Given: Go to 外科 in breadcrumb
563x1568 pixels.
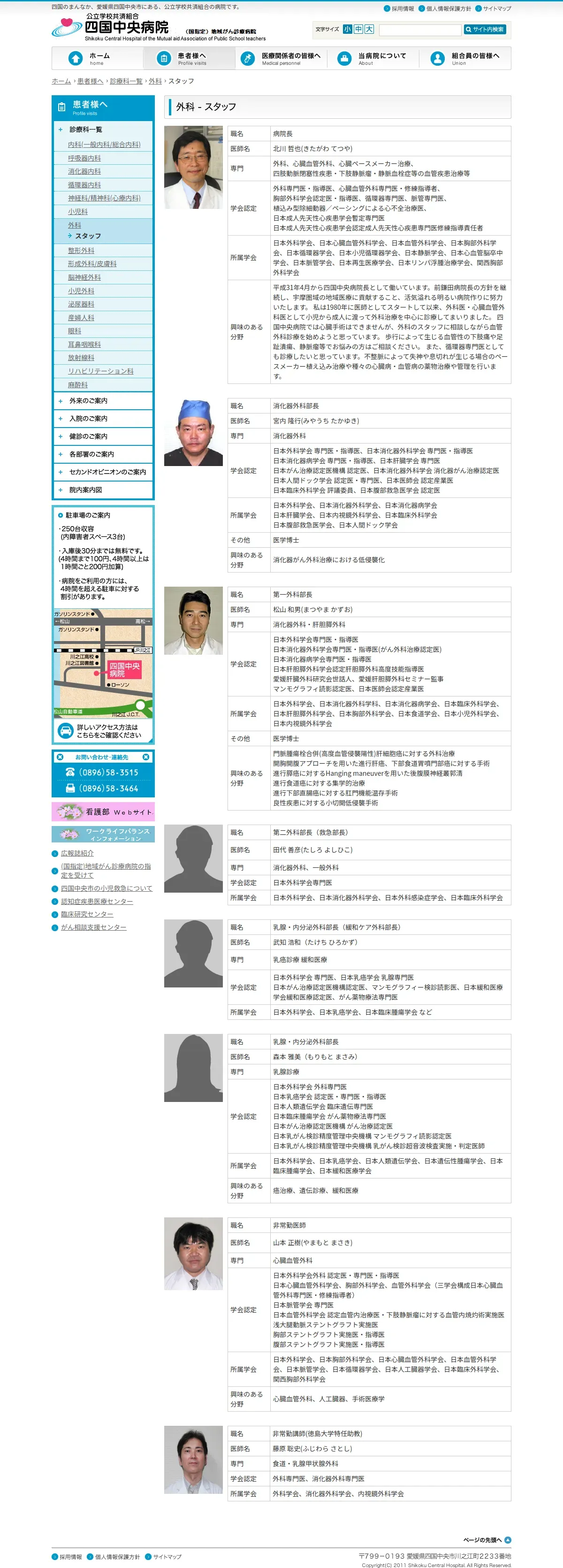Looking at the screenshot, I should point(155,81).
